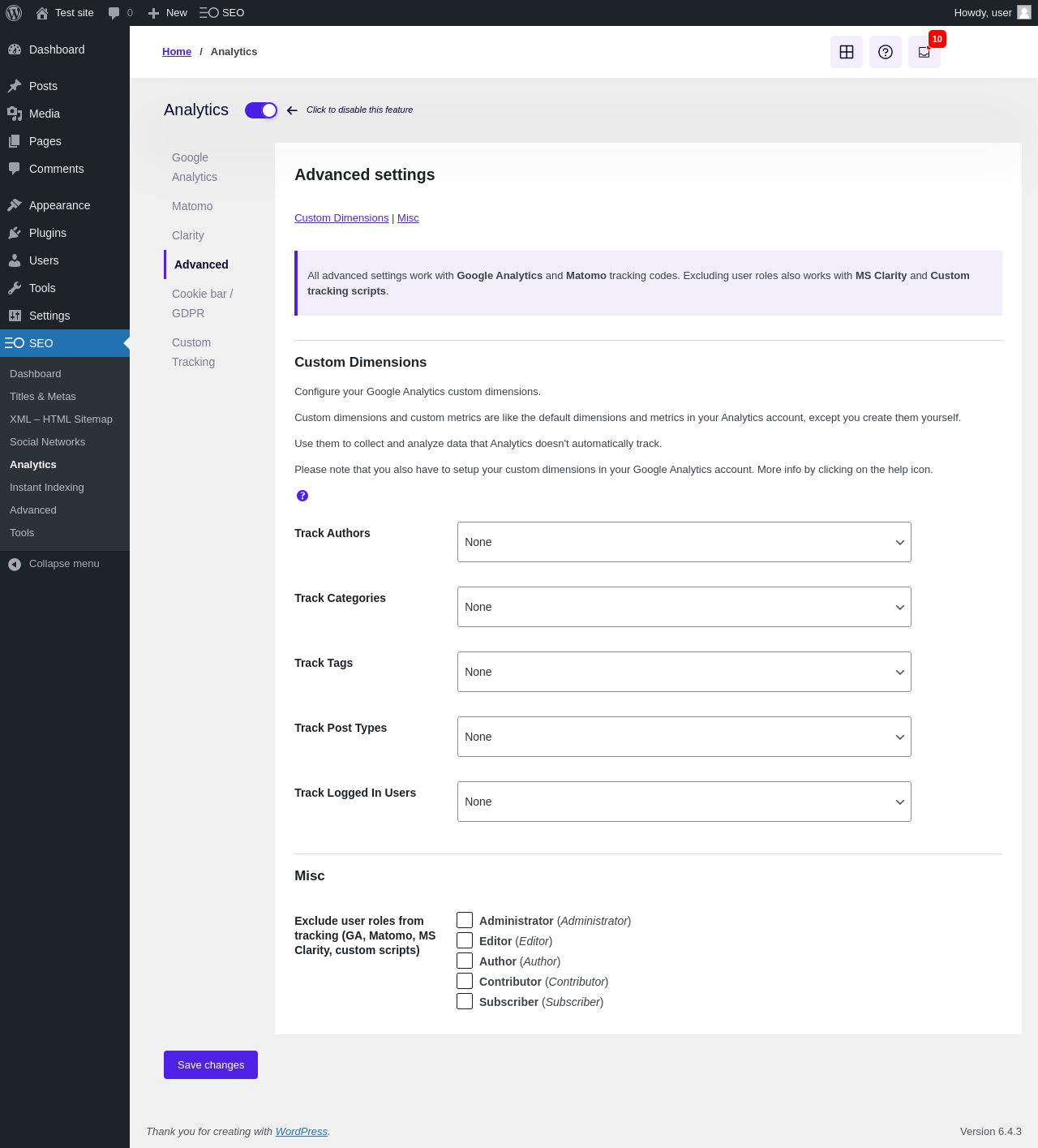Image resolution: width=1038 pixels, height=1148 pixels.
Task: Check the Editor role checkbox
Action: click(x=465, y=940)
